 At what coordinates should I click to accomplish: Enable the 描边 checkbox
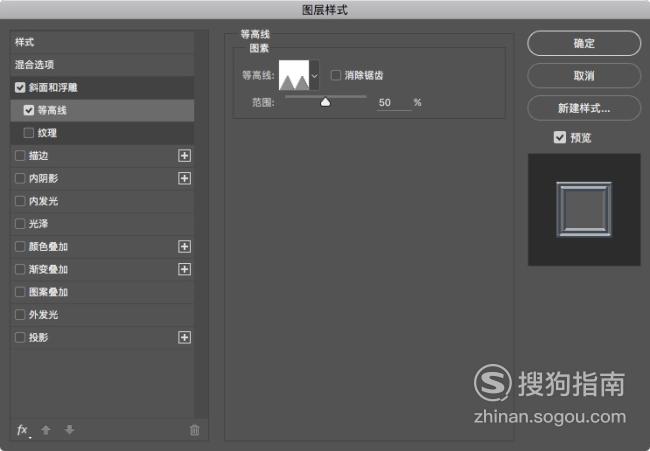(20, 156)
